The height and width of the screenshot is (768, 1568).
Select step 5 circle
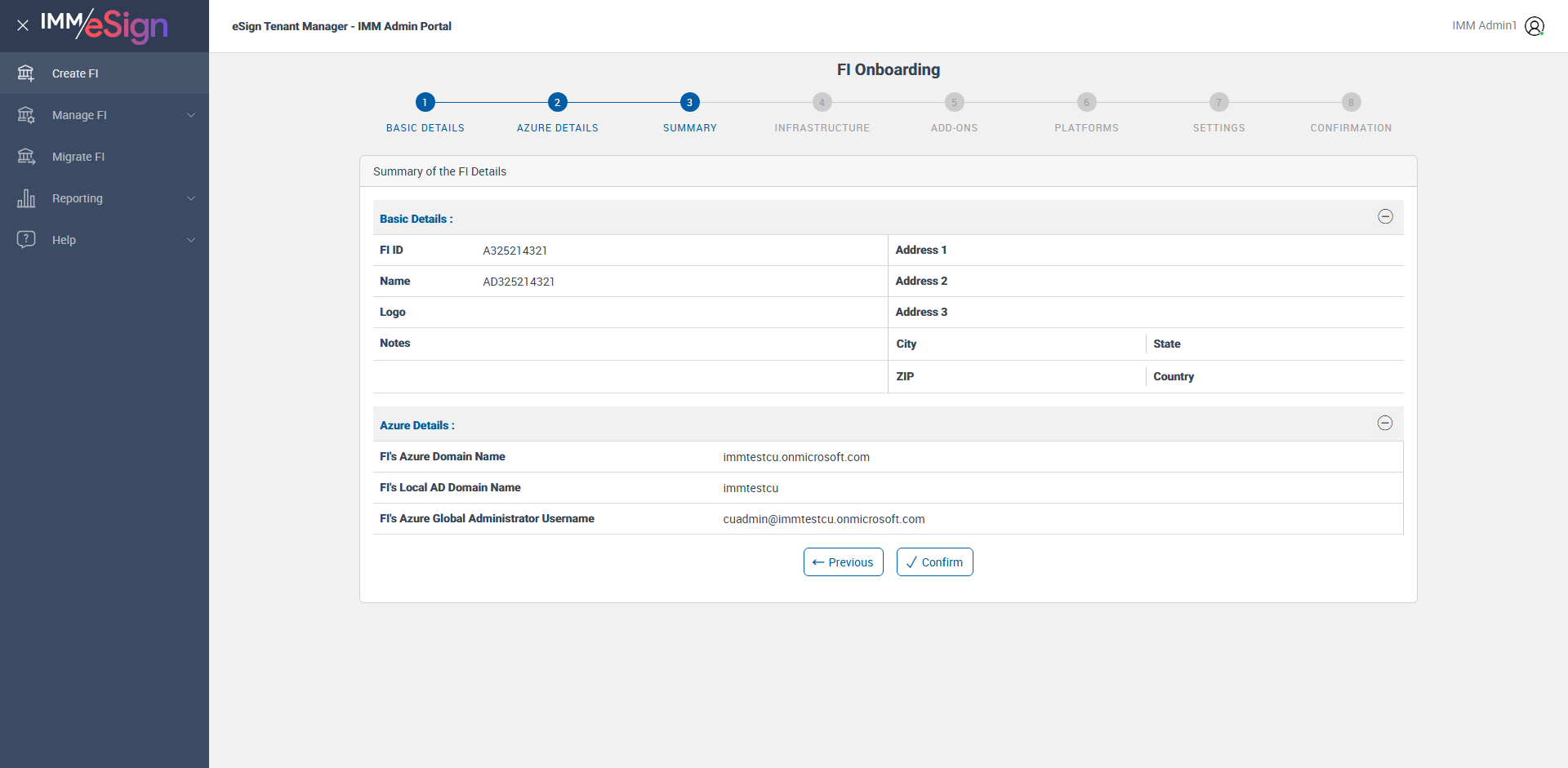click(x=955, y=102)
